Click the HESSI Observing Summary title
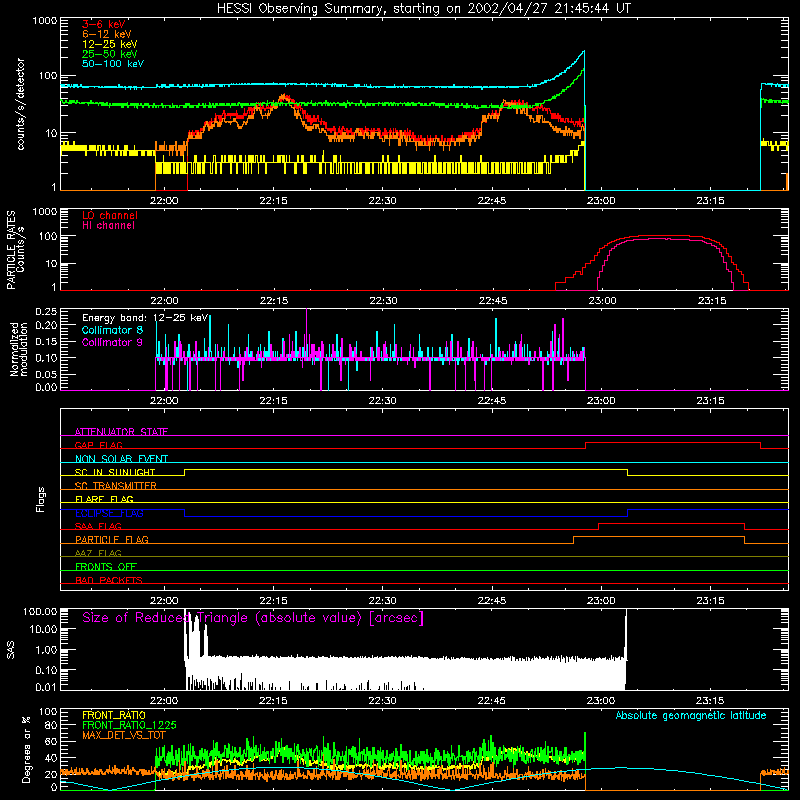 coord(424,9)
